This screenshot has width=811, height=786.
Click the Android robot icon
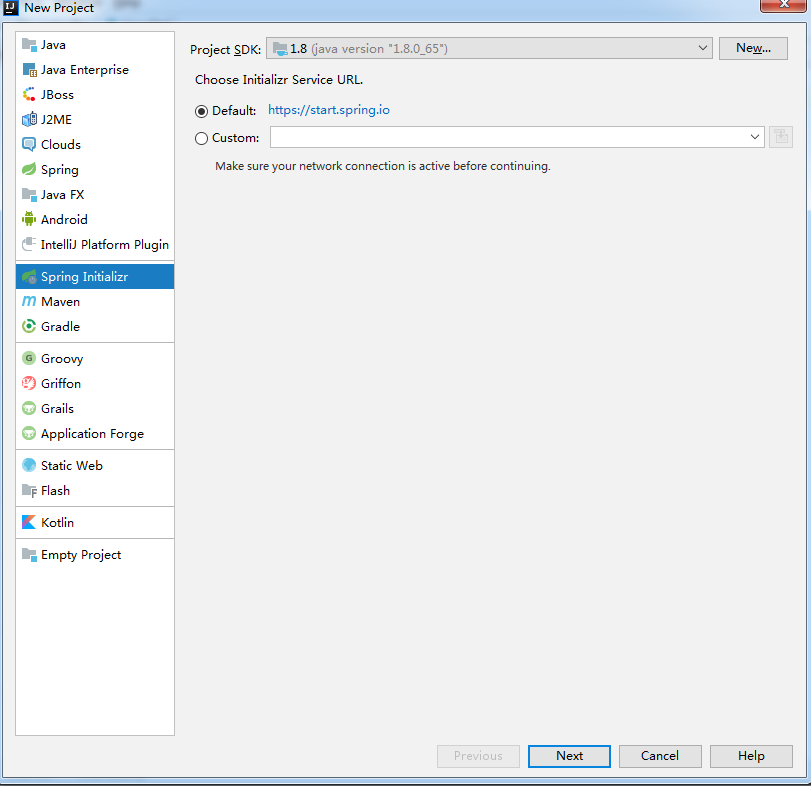click(29, 219)
